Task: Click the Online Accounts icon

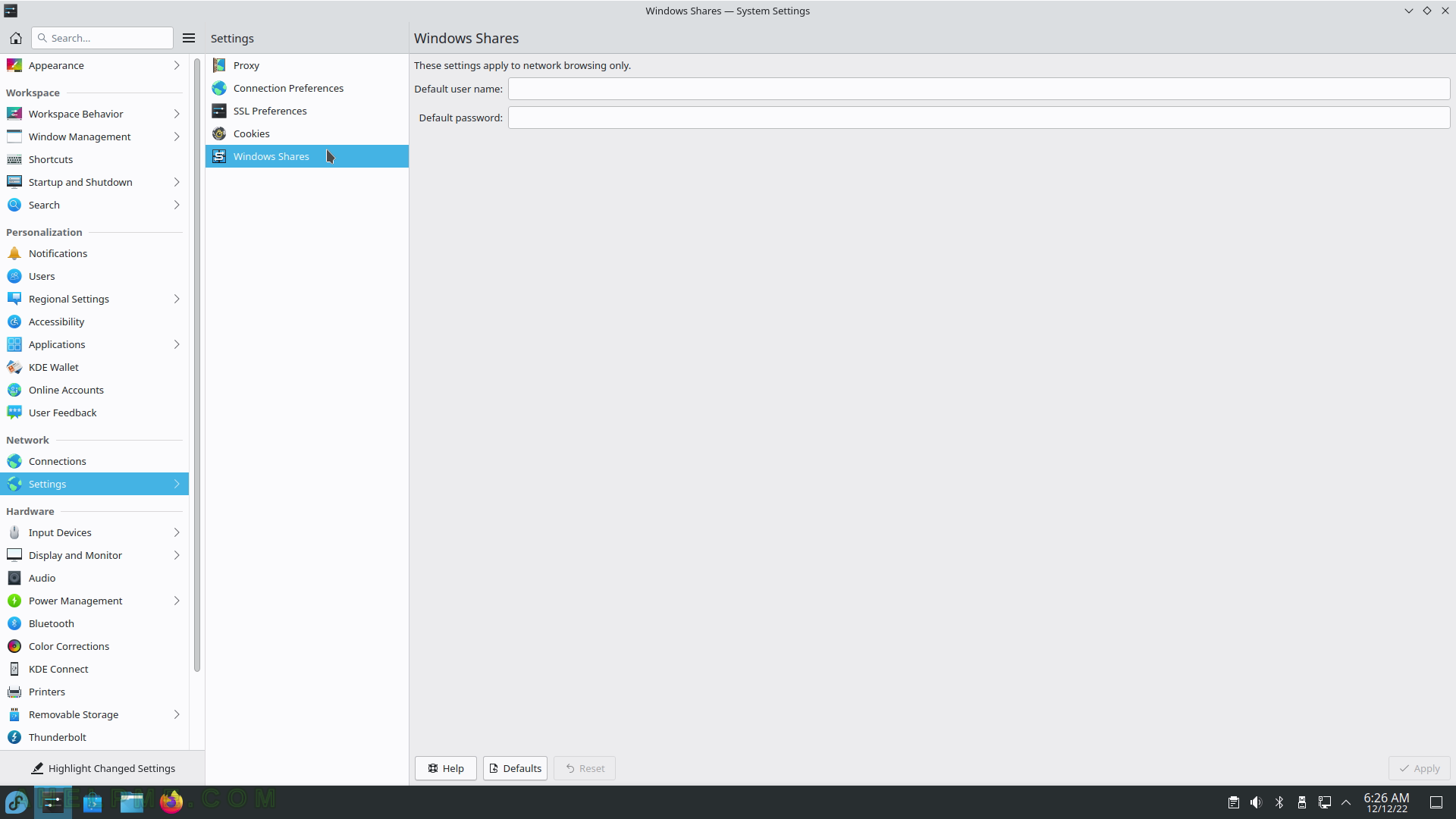Action: click(14, 390)
